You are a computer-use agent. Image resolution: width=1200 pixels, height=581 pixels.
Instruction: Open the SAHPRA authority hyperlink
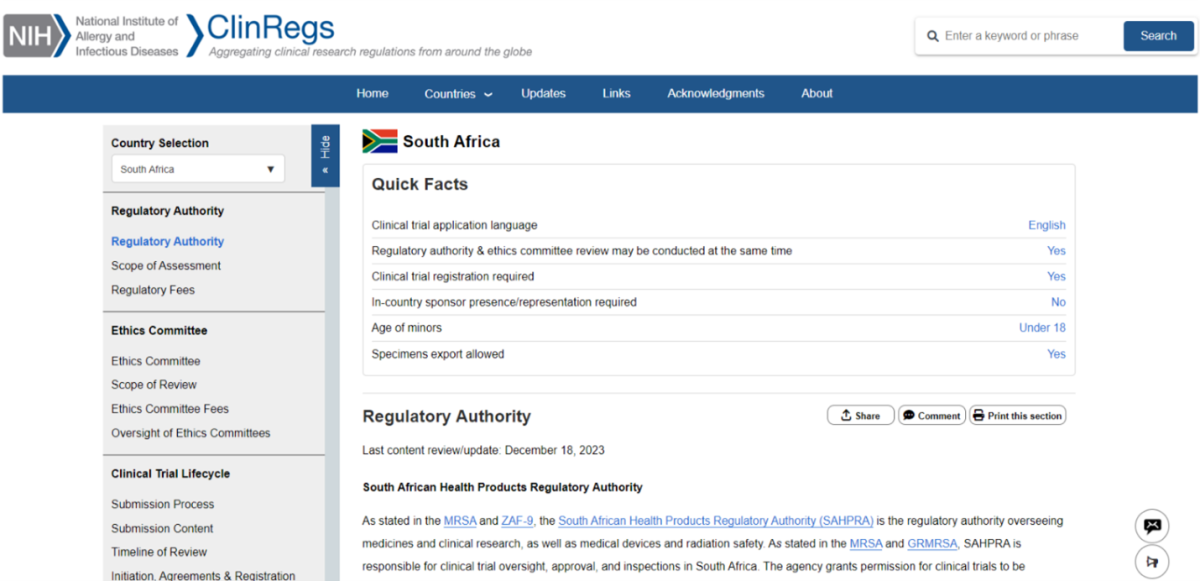click(716, 521)
